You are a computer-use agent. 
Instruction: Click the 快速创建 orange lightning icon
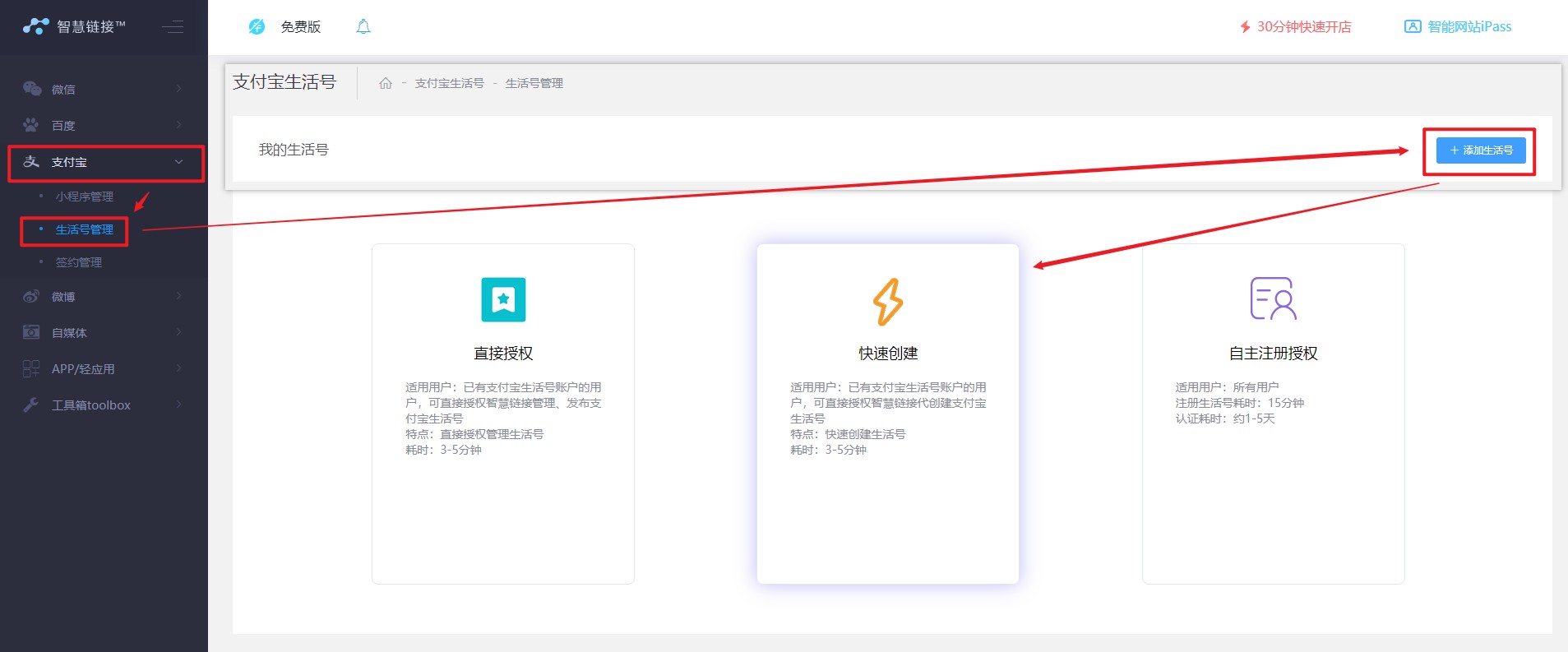[888, 302]
